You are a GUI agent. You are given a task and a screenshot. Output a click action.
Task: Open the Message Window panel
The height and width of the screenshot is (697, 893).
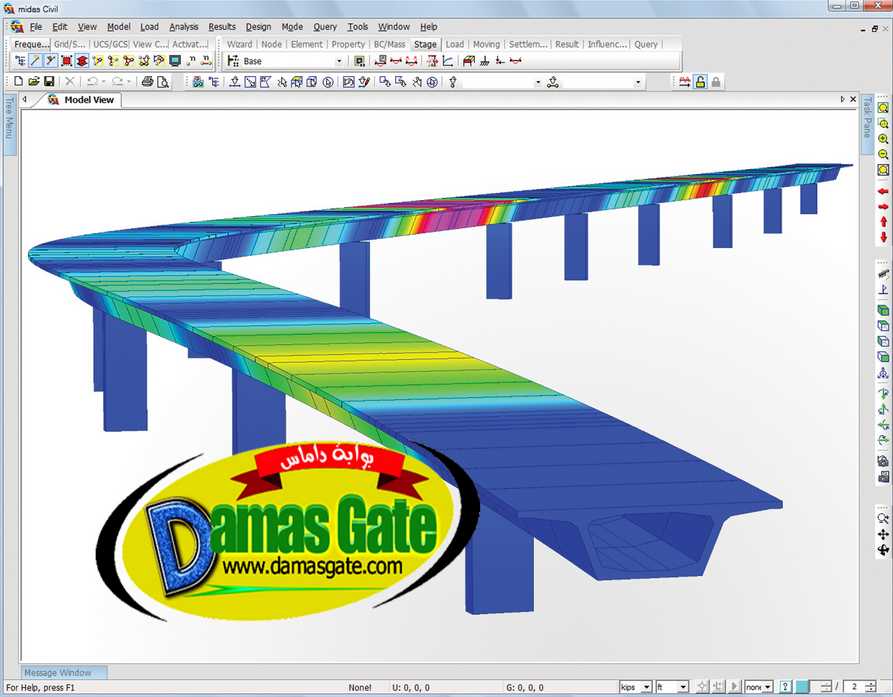click(x=58, y=673)
